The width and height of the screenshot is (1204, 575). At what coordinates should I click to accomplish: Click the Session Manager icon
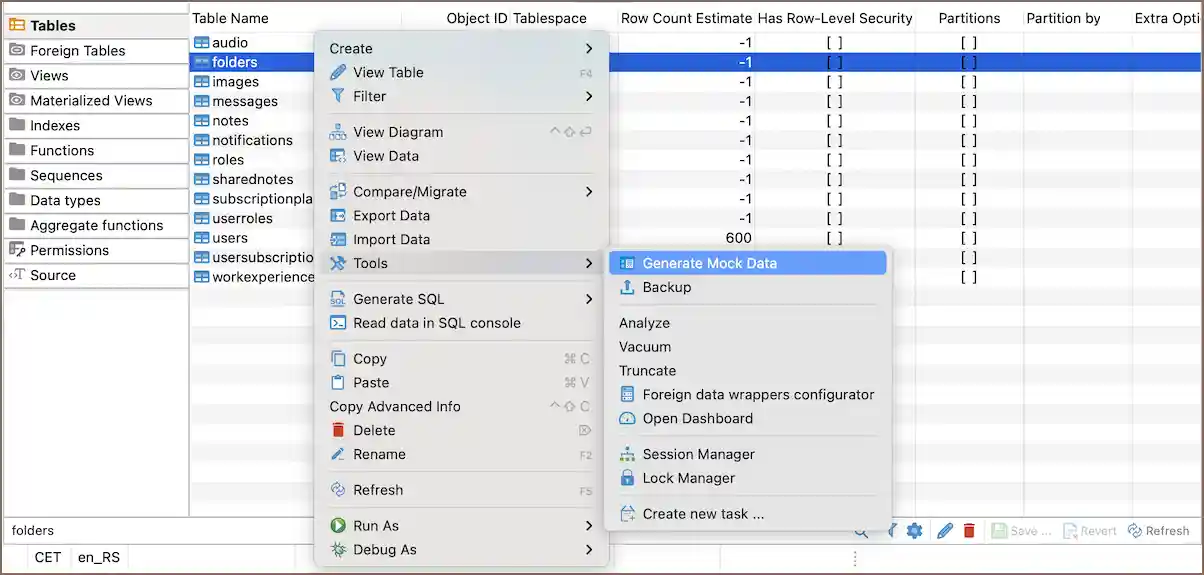point(627,455)
